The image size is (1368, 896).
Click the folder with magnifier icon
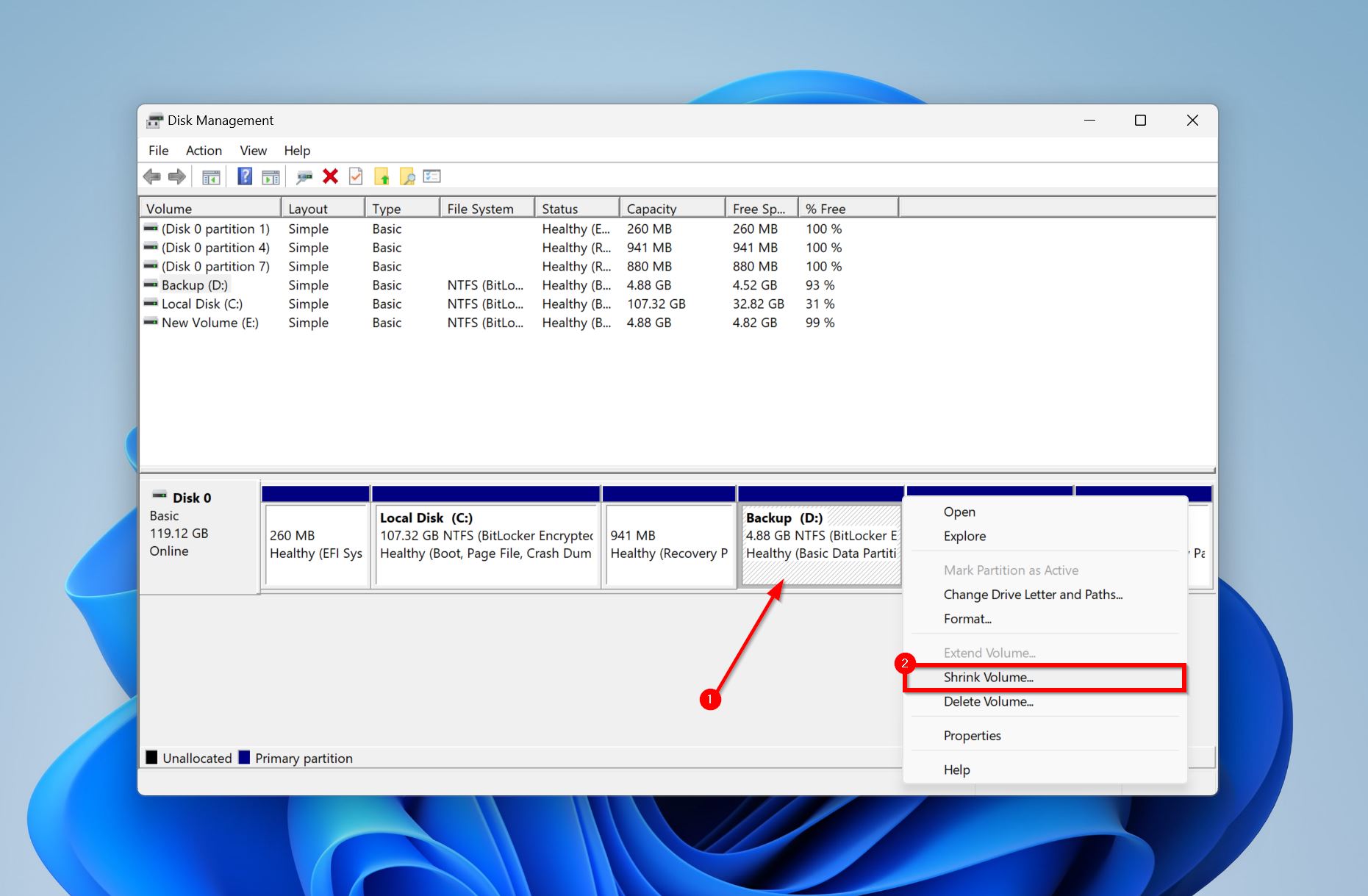[407, 176]
